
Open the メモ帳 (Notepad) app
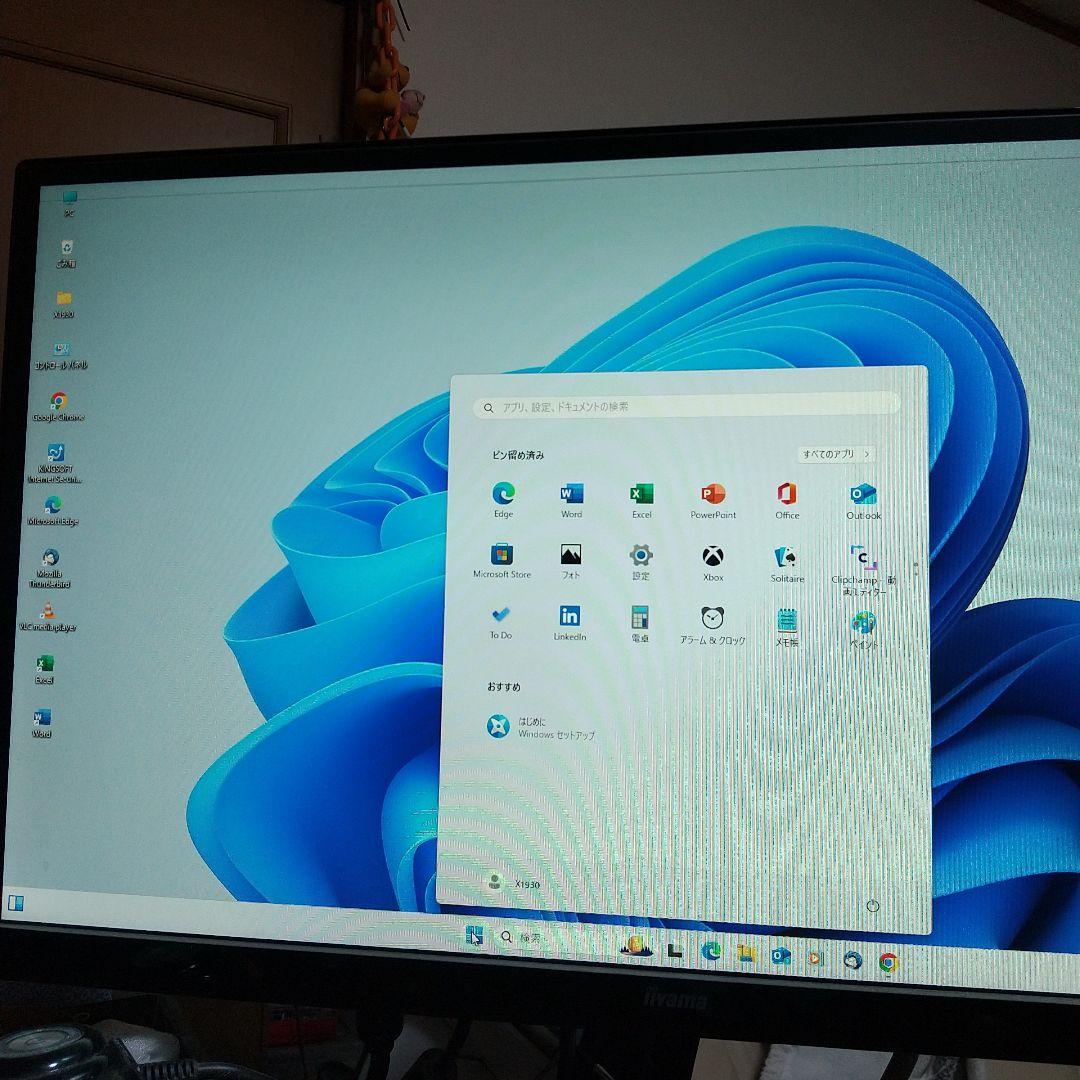pyautogui.click(x=787, y=627)
